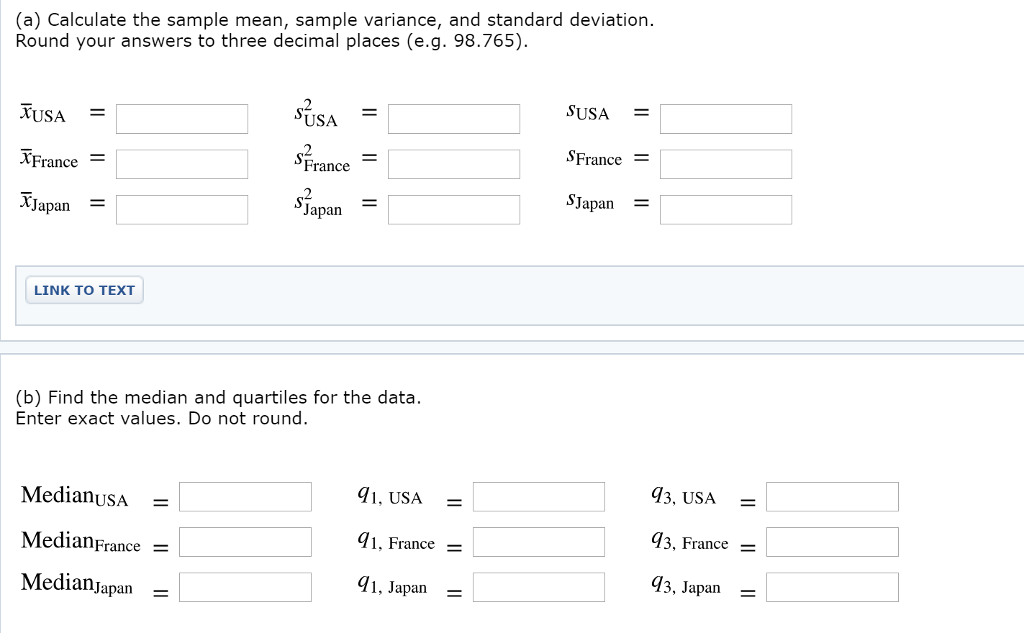Click the Median France input box

(x=245, y=541)
